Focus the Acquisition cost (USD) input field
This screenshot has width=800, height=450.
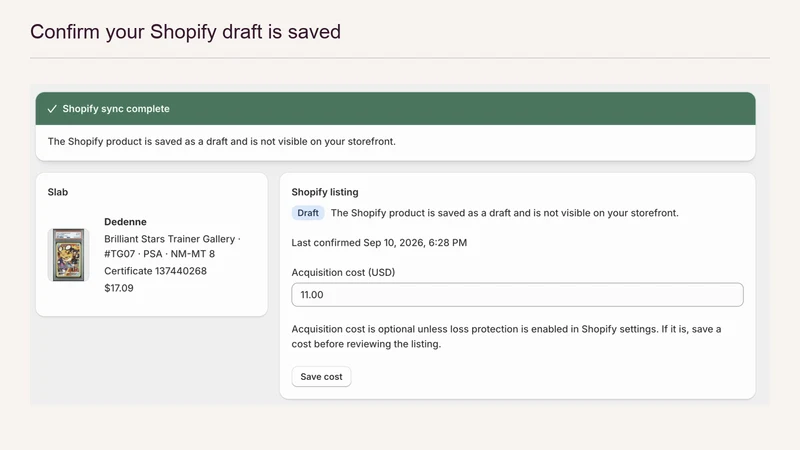click(517, 294)
